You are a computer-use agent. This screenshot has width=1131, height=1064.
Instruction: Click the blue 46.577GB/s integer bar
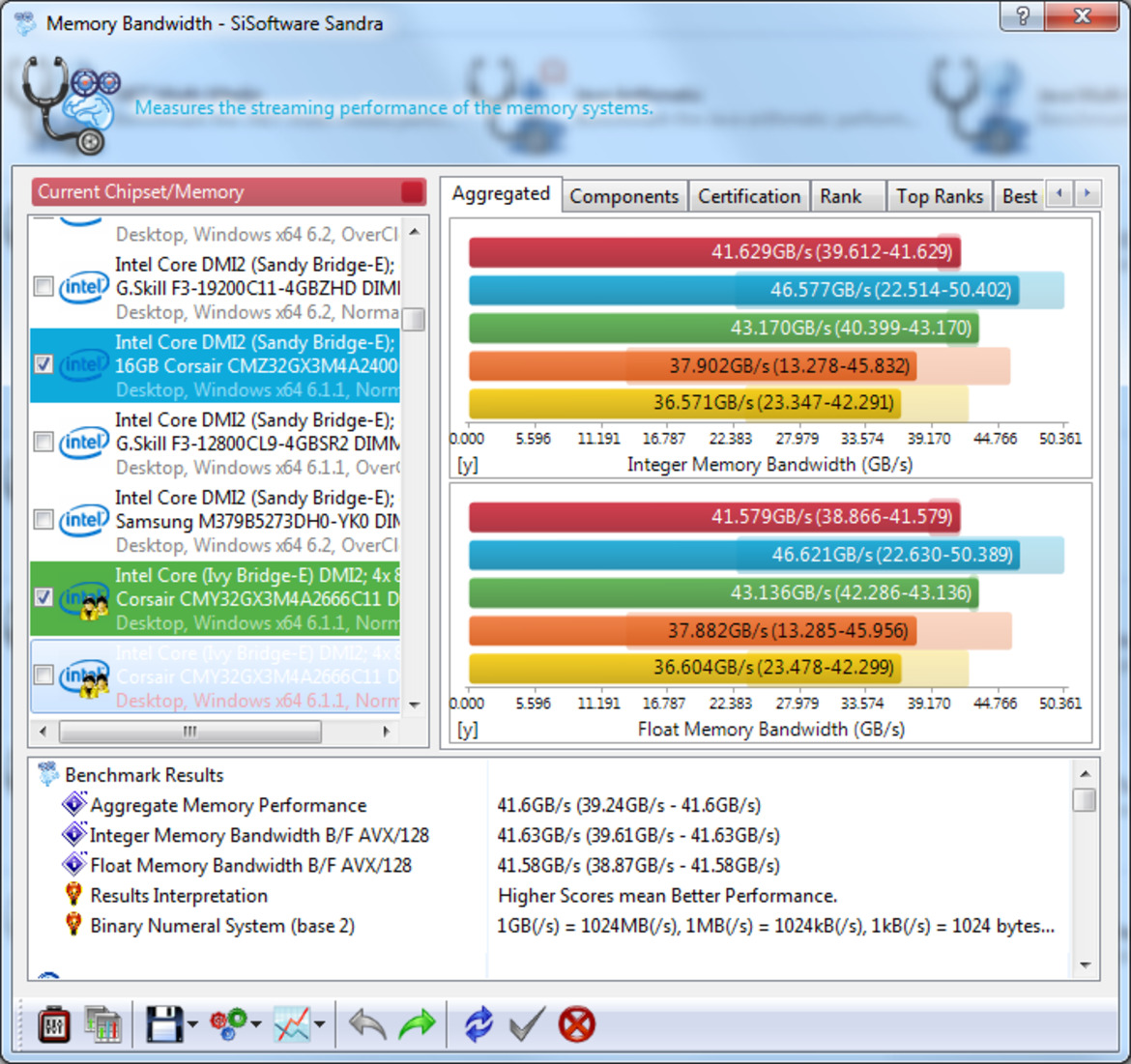743,290
